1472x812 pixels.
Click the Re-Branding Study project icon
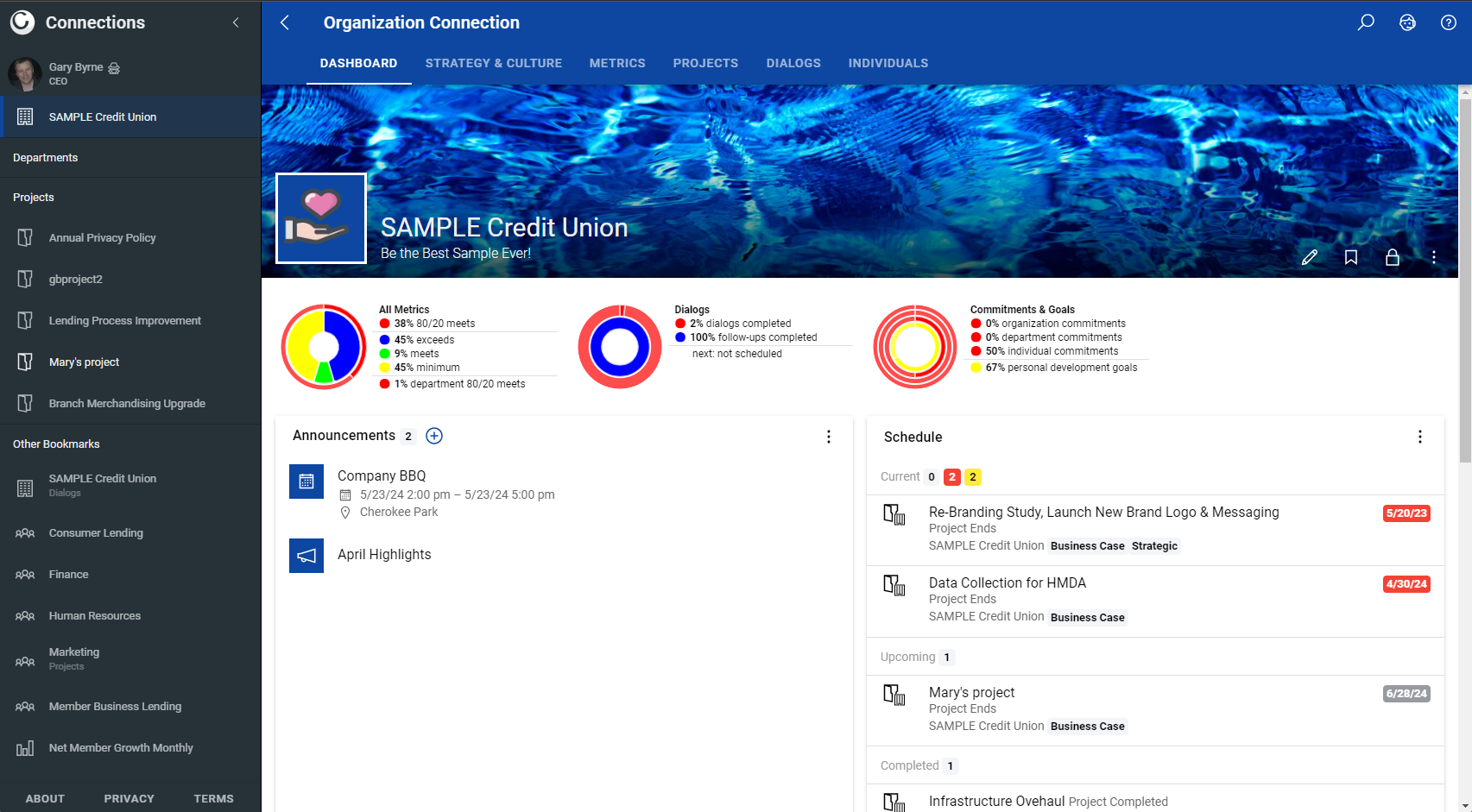point(894,515)
